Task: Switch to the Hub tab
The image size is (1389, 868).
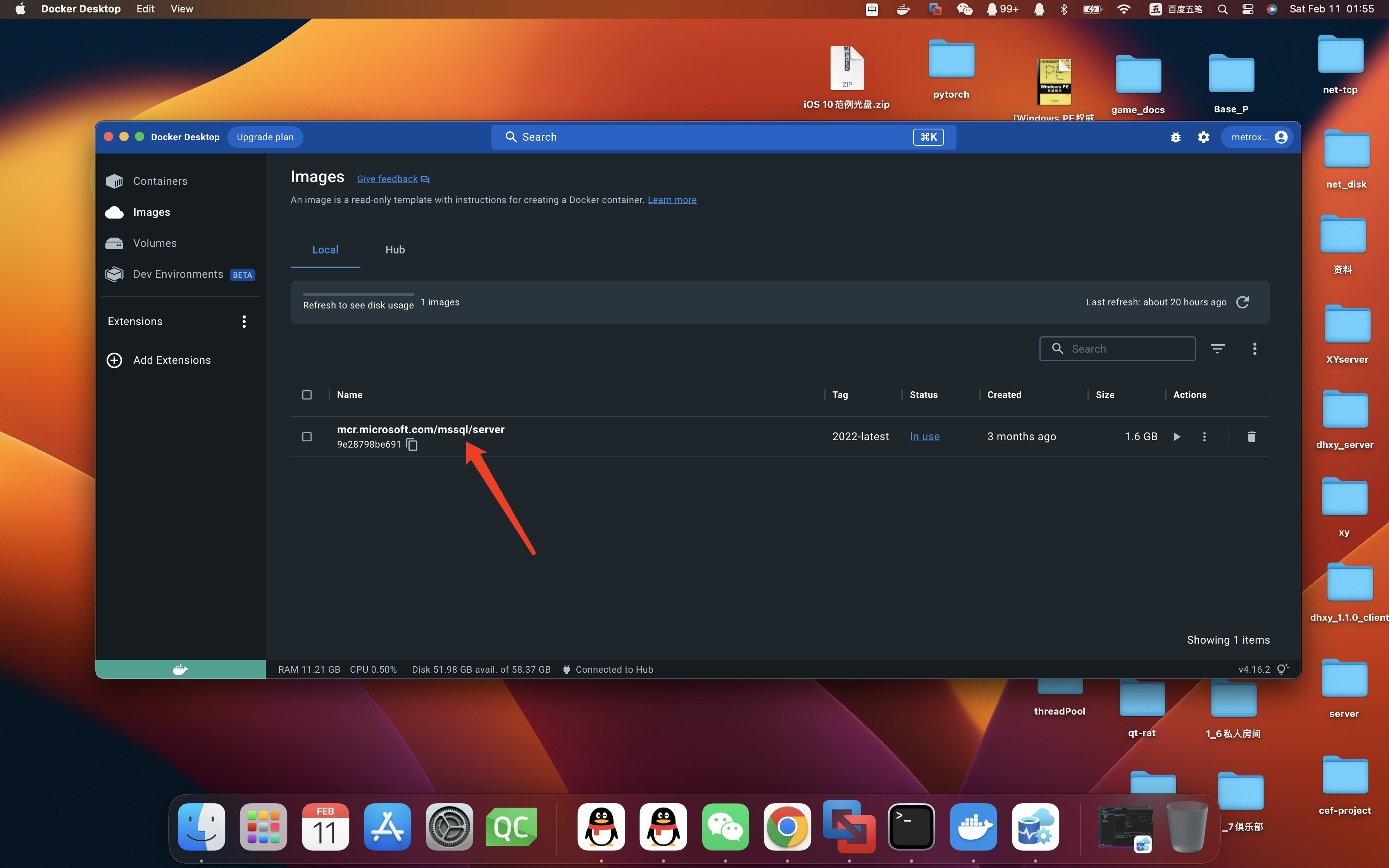Action: (395, 250)
